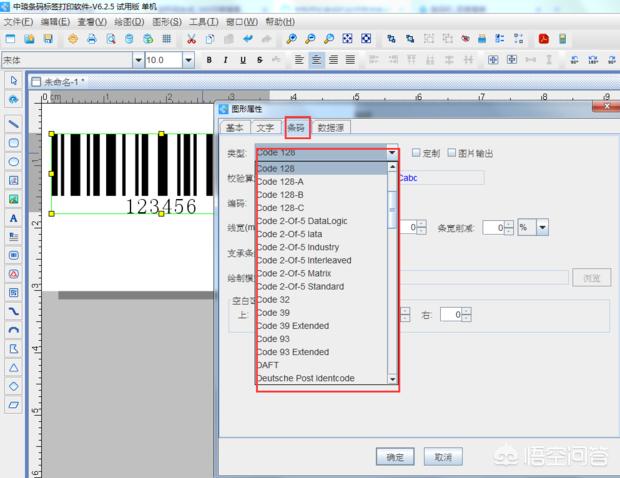Select the pointer selection tool
The image size is (620, 478).
pos(14,81)
